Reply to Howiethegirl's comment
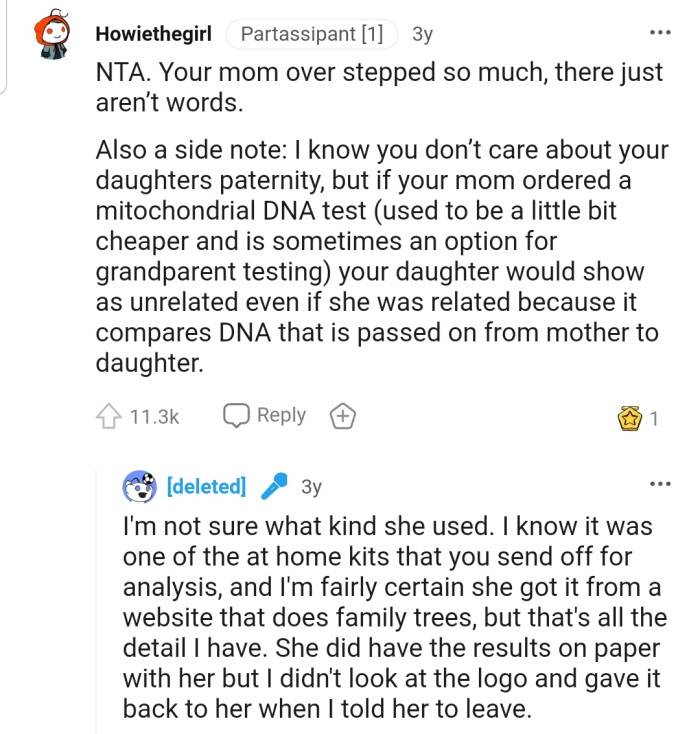The image size is (700, 734). (x=266, y=416)
